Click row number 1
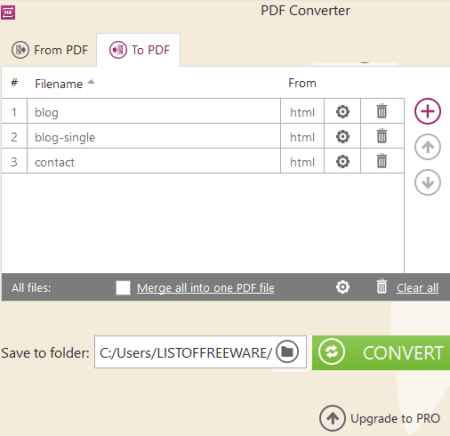The width and height of the screenshot is (450, 436). 14,111
